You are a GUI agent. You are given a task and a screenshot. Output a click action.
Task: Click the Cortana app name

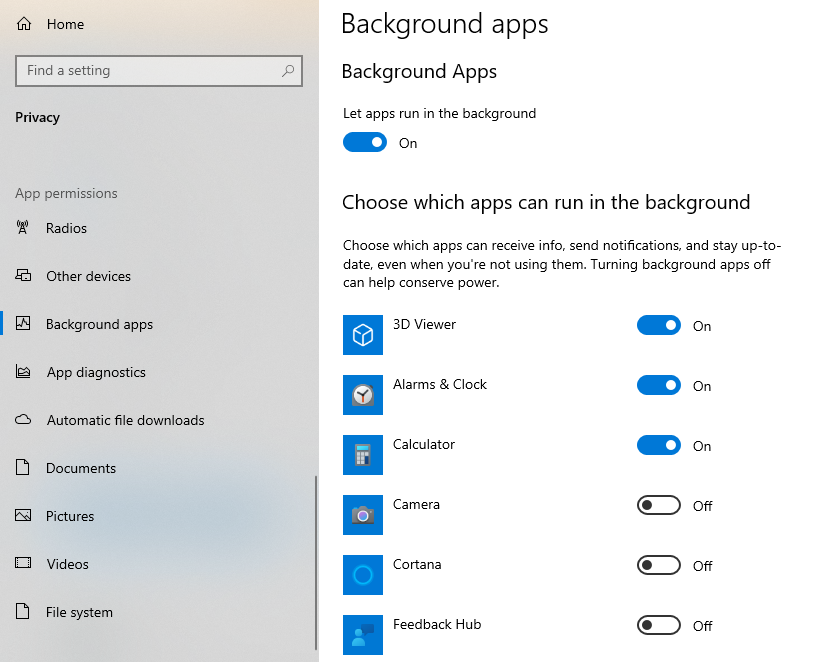pos(417,565)
